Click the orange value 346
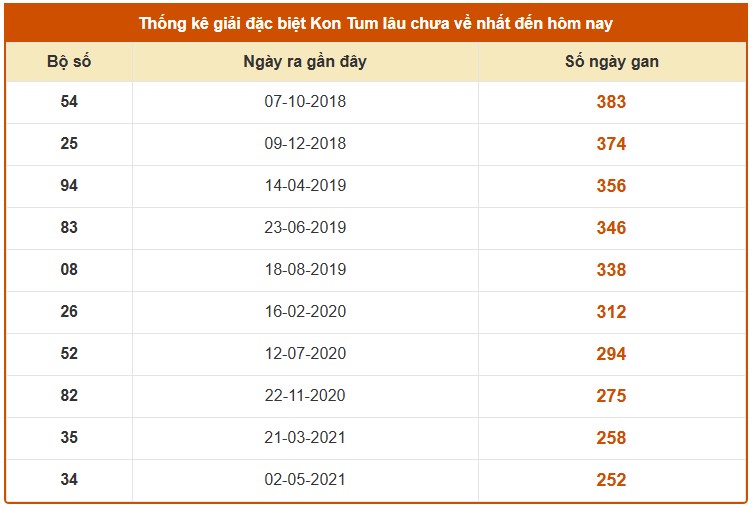 pos(611,228)
